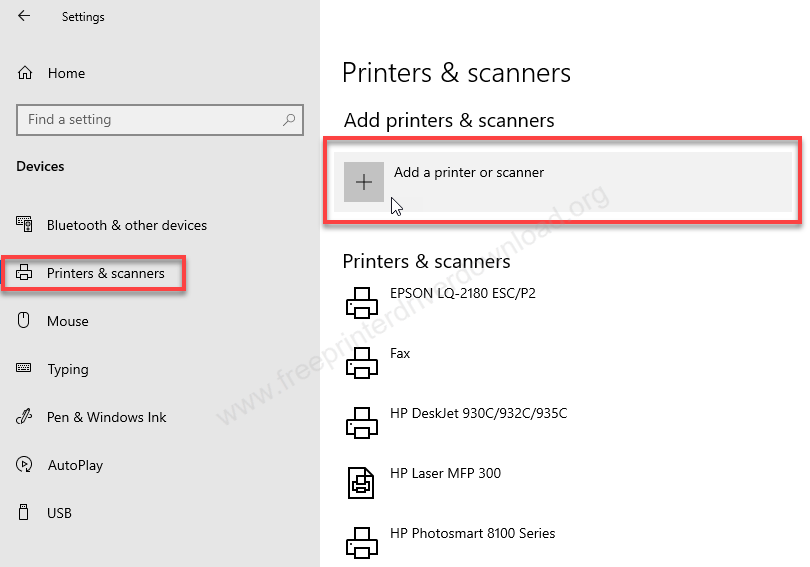Select the EPSON LQ-2180 ESC/P2 printer
The image size is (810, 567).
[x=462, y=294]
